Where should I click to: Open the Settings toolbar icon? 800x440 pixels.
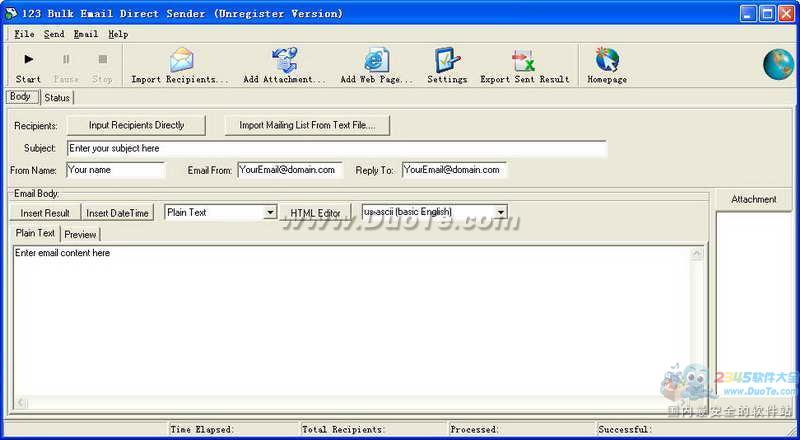pos(447,61)
